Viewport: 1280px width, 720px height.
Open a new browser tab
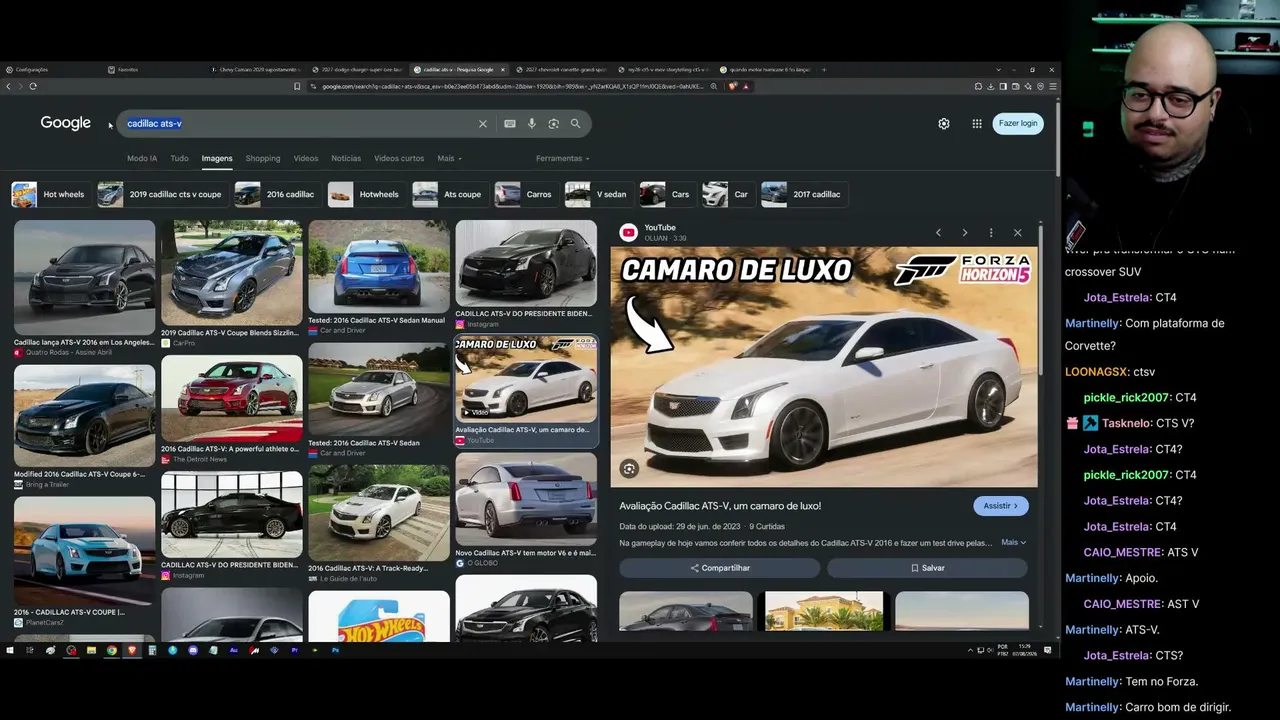(824, 70)
